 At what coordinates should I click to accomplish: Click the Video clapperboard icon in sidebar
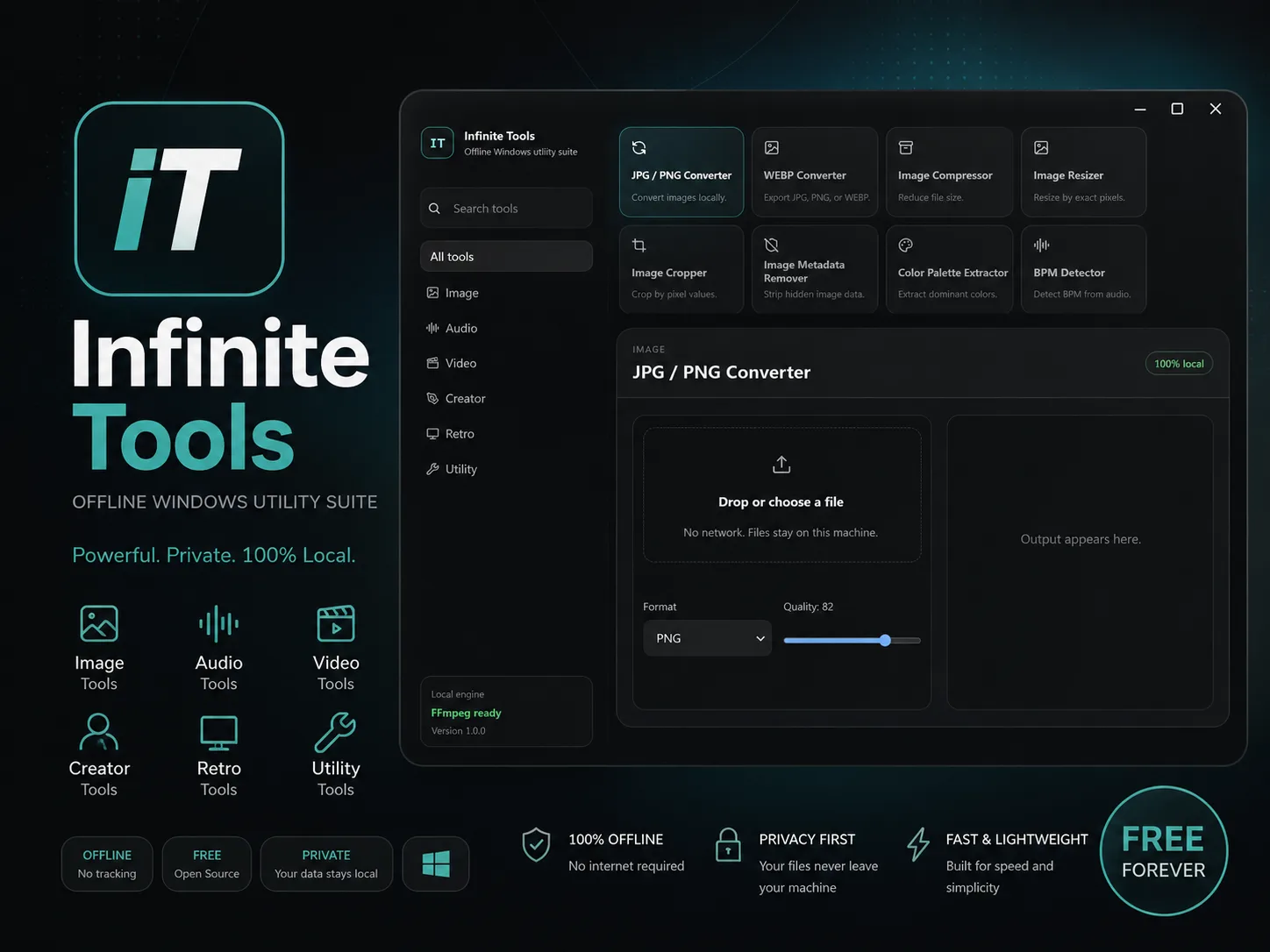(432, 363)
